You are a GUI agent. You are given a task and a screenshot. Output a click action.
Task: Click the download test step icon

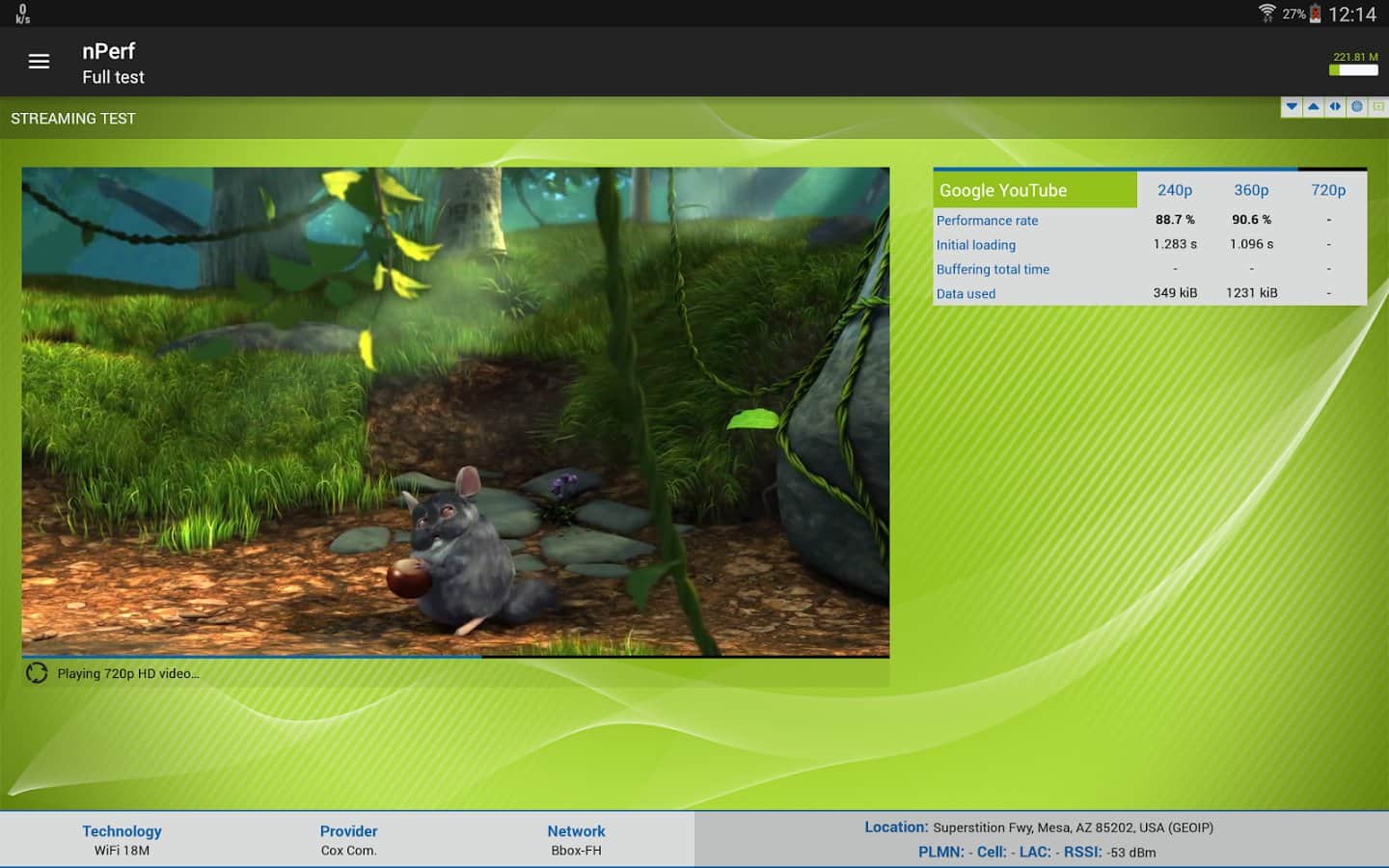click(x=1292, y=107)
